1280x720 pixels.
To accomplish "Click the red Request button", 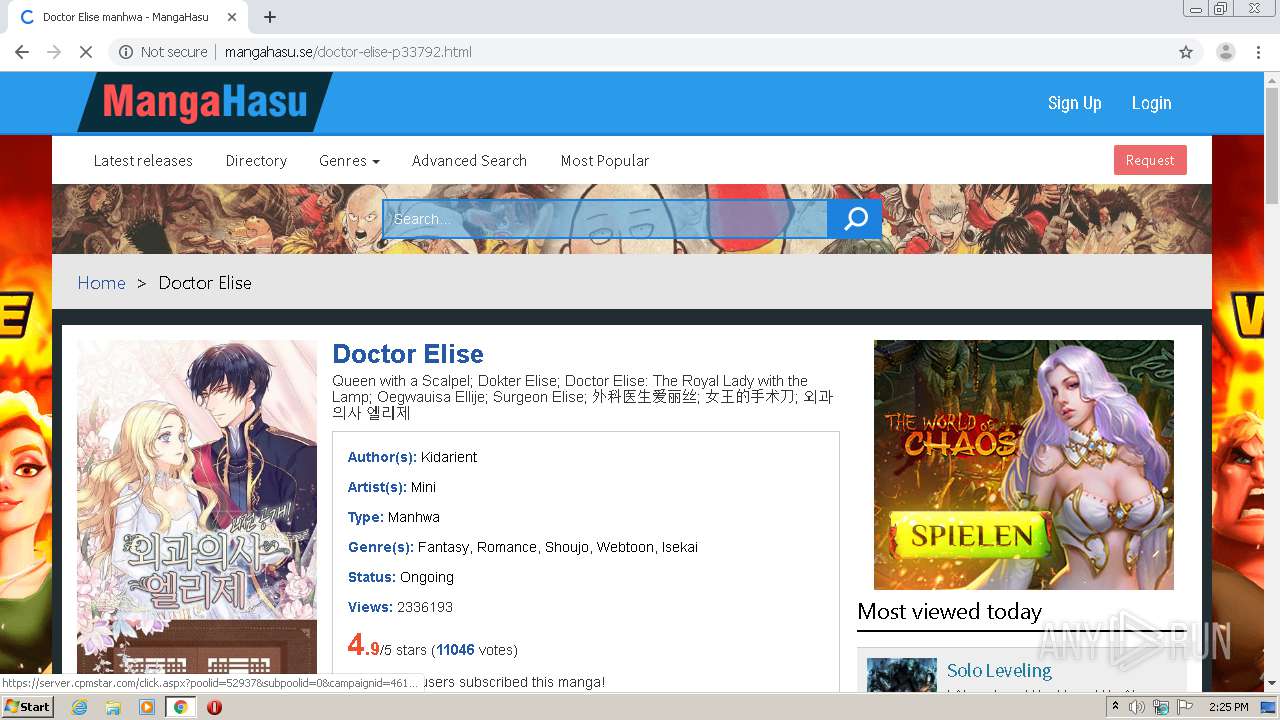I will 1150,160.
